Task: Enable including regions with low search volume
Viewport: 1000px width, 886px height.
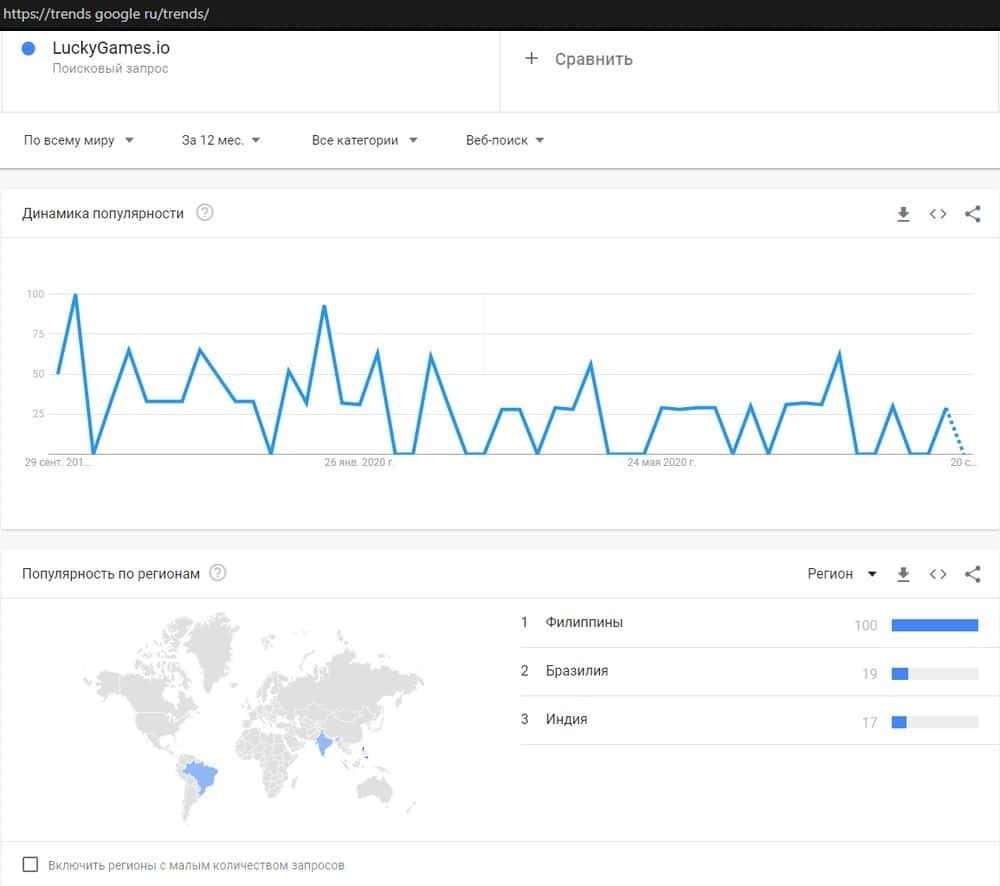Action: pos(30,864)
